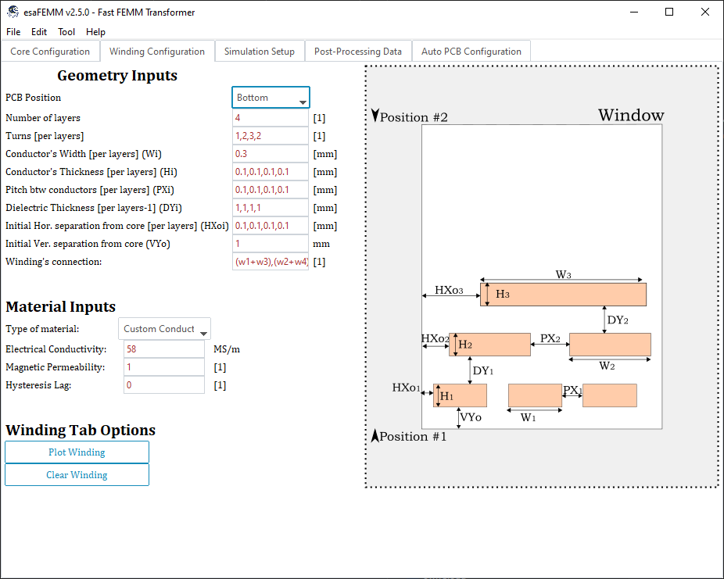Viewport: 724px width, 579px height.
Task: Minimize the esaFEMM window
Action: coord(634,12)
